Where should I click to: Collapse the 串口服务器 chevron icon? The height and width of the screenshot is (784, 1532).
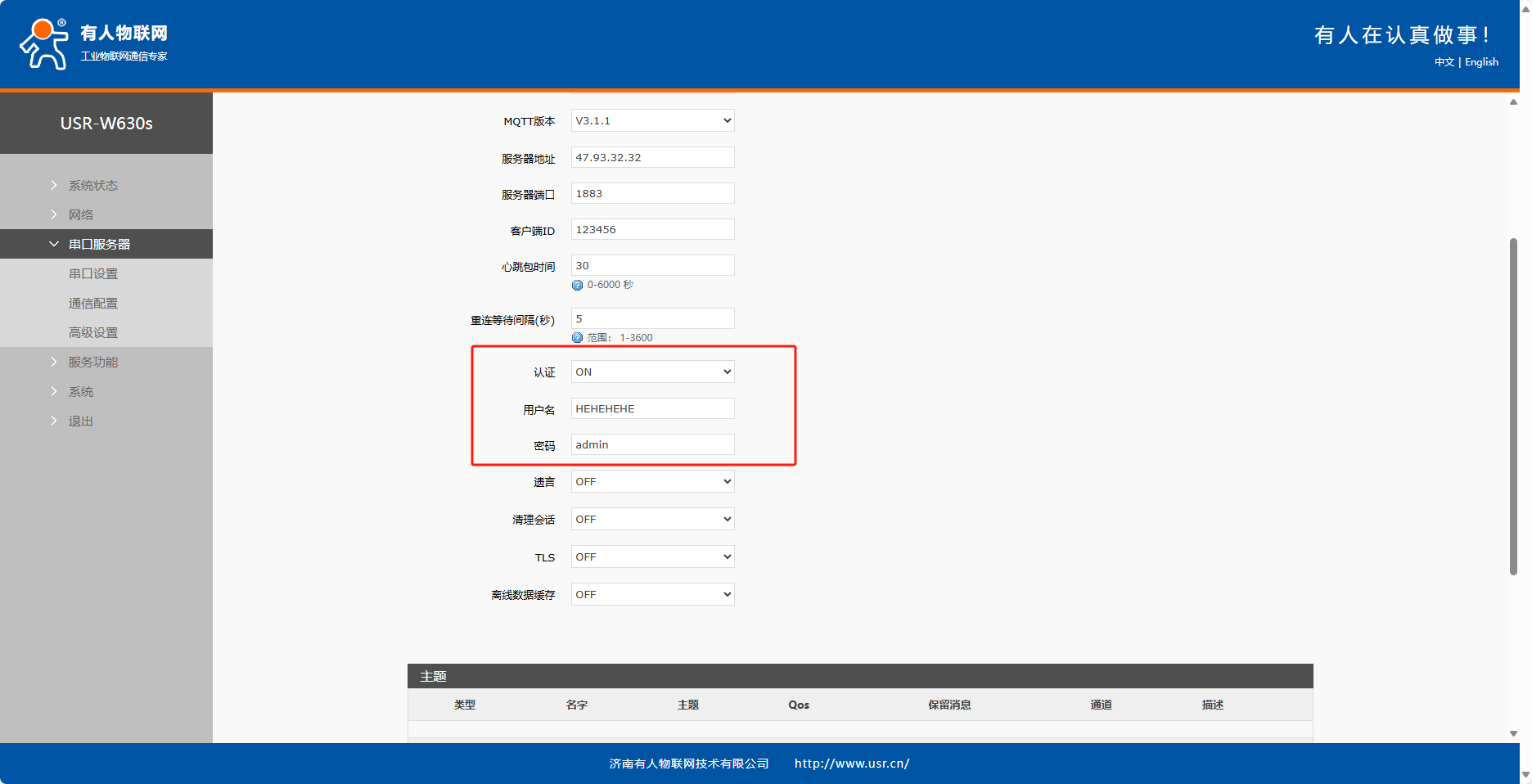coord(54,245)
